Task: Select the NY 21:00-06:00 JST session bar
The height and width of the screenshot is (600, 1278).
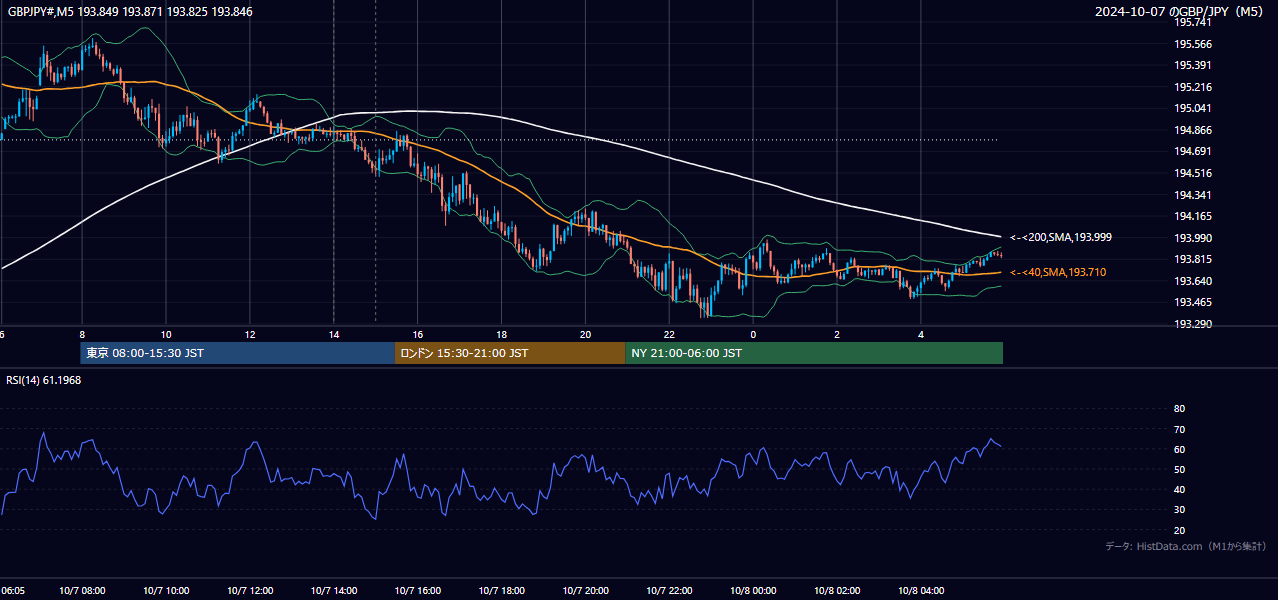Action: point(814,353)
